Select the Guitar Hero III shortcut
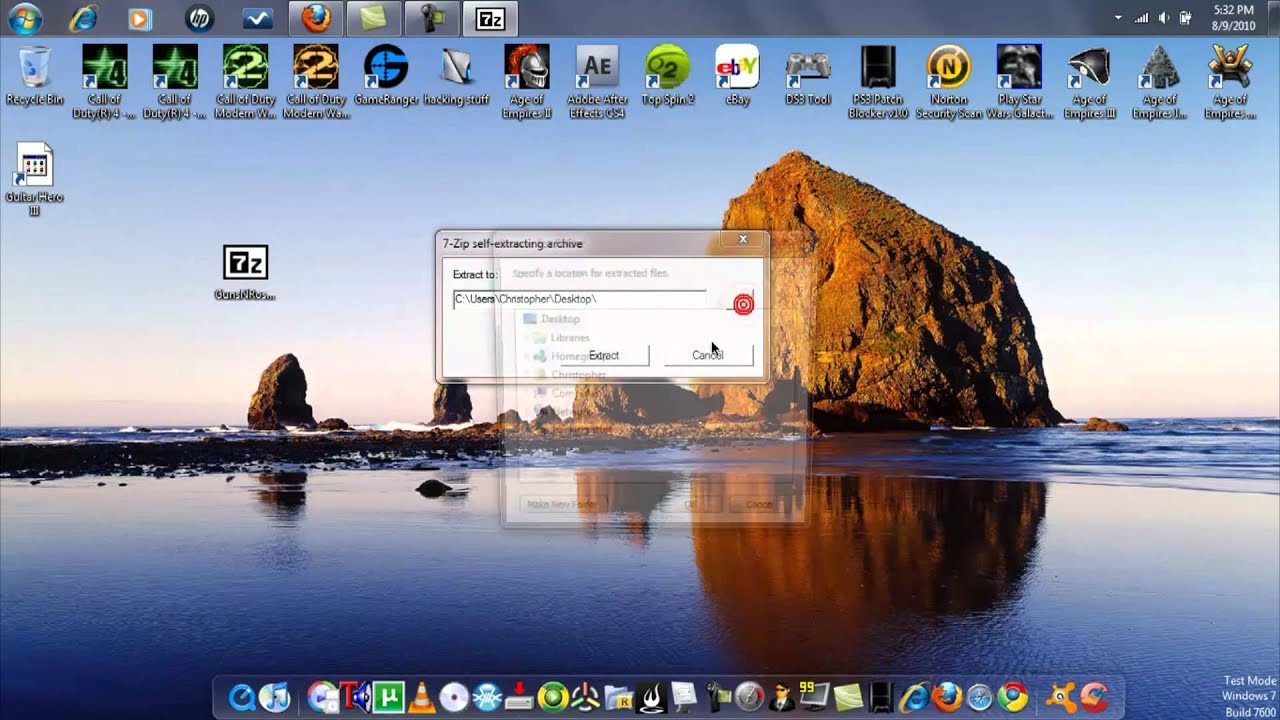Viewport: 1280px width, 720px height. click(x=35, y=180)
